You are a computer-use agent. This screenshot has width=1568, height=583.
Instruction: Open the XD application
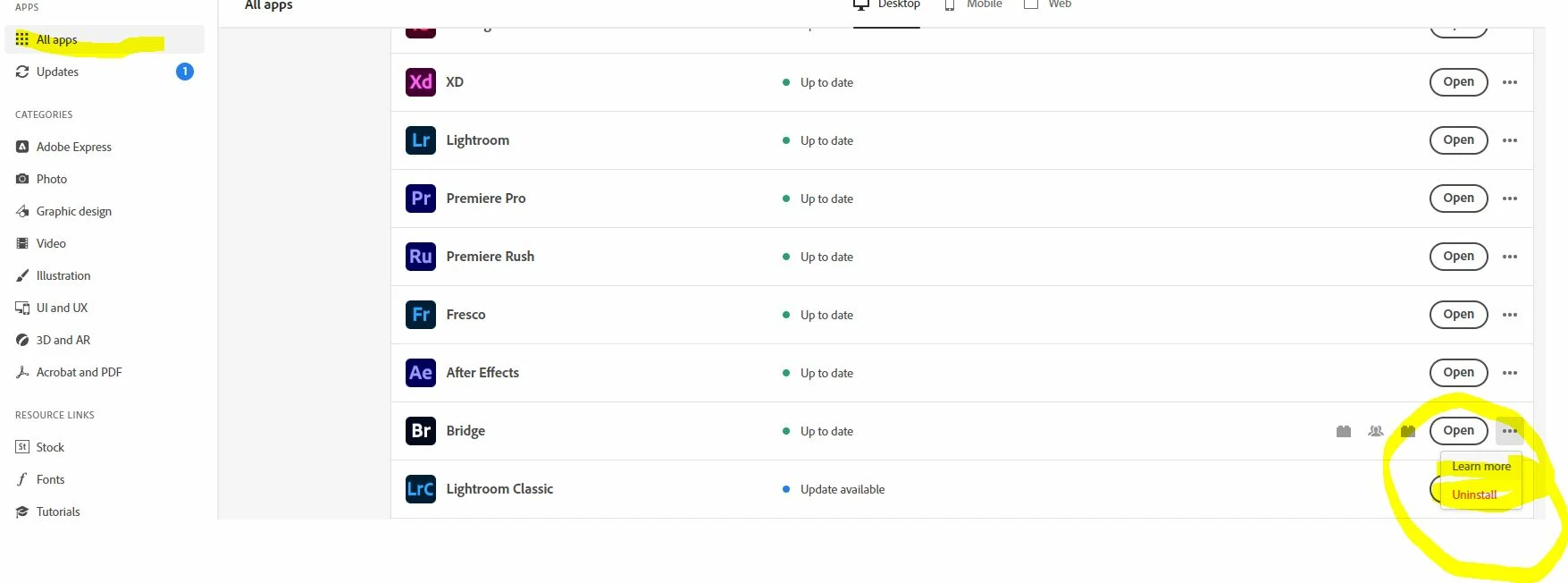[x=1458, y=82]
